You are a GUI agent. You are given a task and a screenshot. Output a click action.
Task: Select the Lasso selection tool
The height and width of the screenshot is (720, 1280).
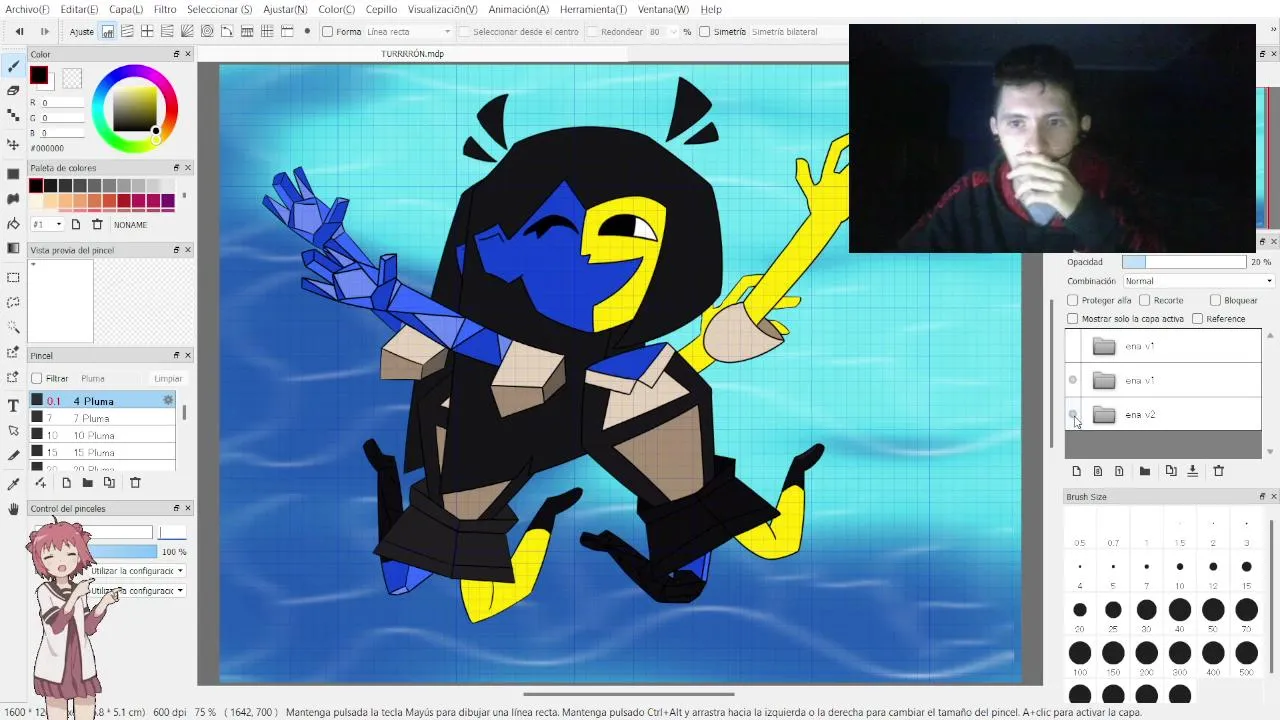[13, 302]
